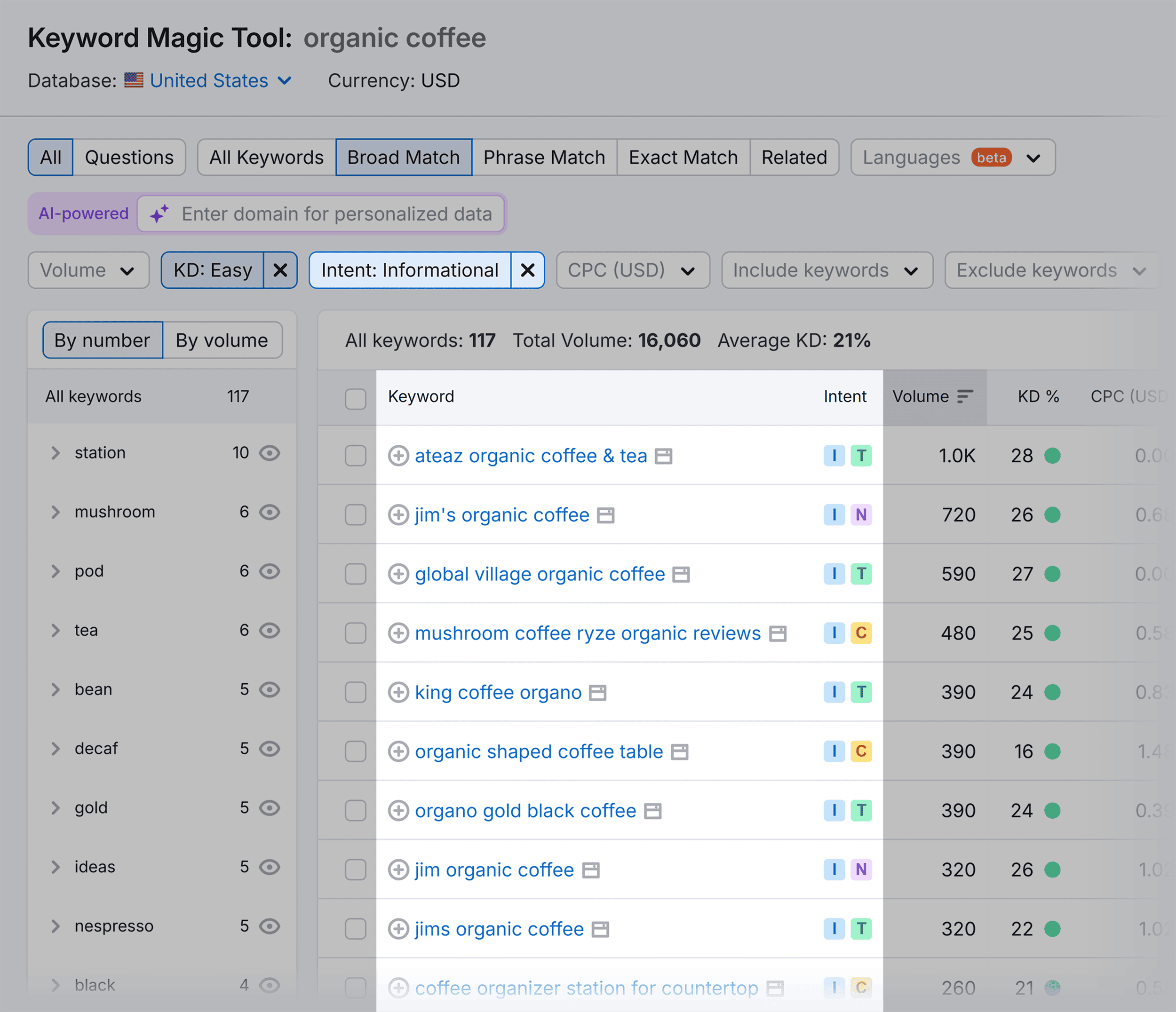Add 'global village organic coffee' via plus icon
The height and width of the screenshot is (1012, 1176).
point(398,574)
